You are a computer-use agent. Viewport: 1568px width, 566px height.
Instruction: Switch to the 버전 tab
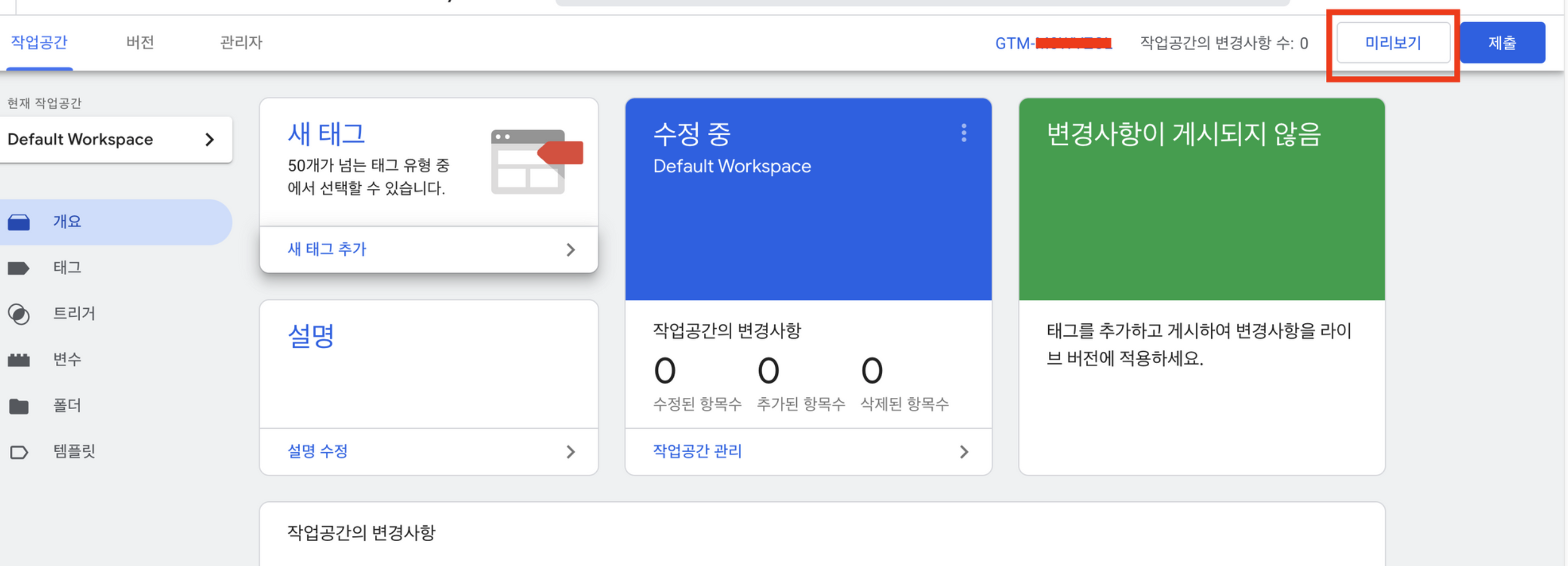tap(140, 42)
